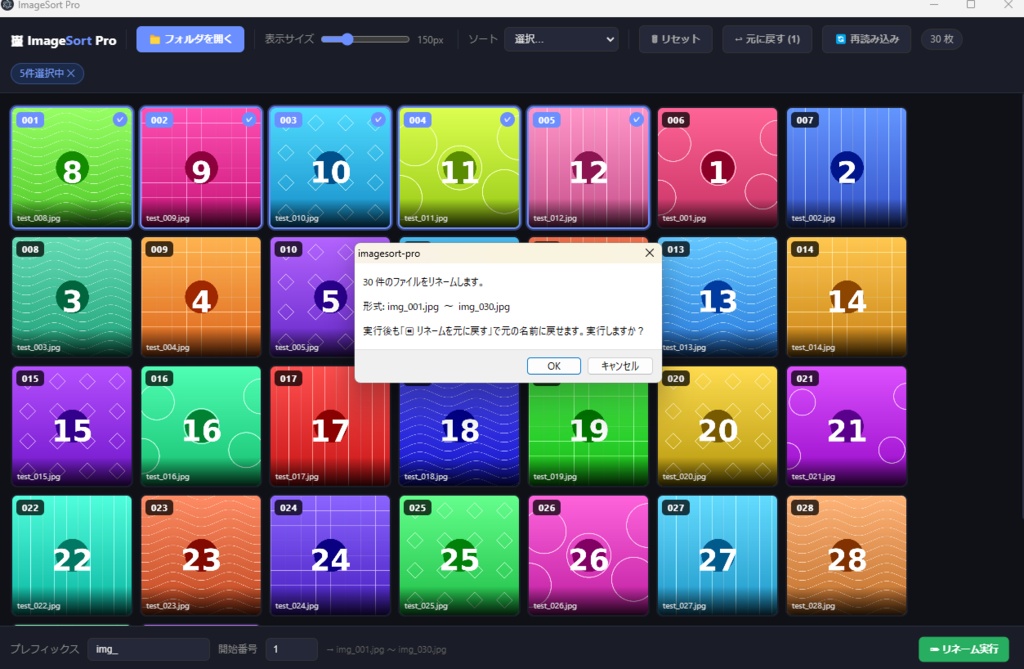Select thumbnail test_023.jpg
This screenshot has height=669, width=1024.
pos(201,555)
